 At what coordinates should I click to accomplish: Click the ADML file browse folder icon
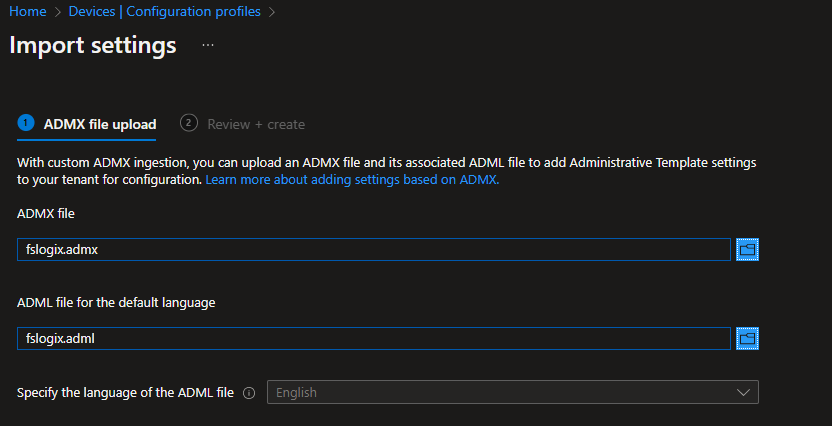pos(747,339)
